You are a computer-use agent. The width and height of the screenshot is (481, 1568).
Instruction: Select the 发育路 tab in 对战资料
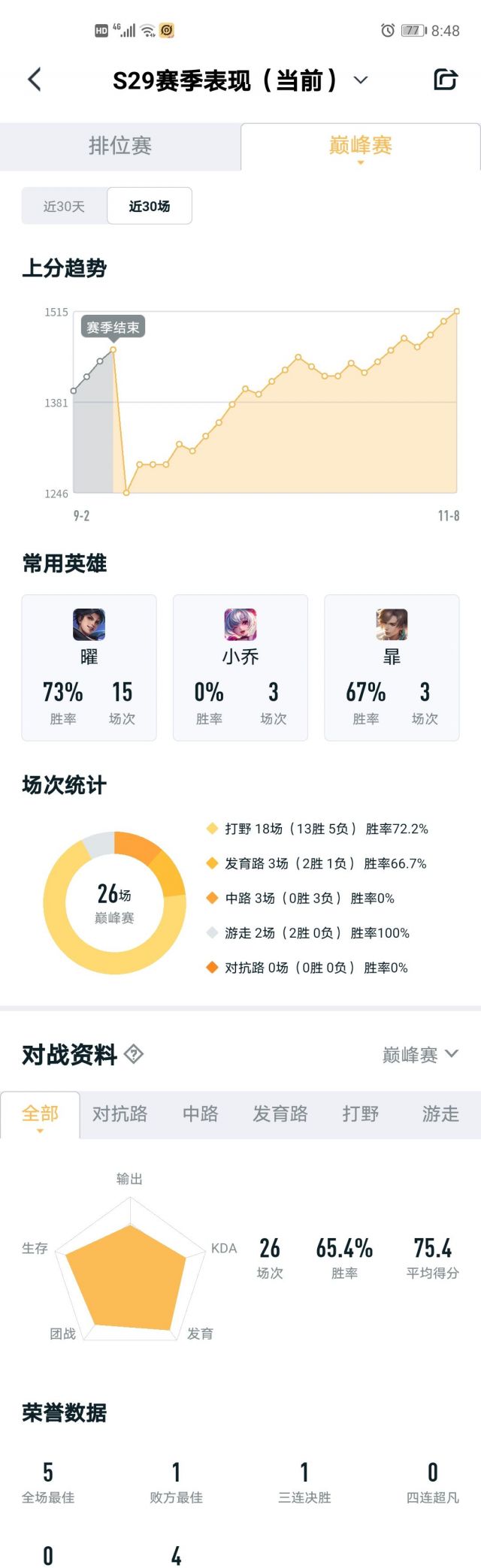click(x=280, y=1114)
